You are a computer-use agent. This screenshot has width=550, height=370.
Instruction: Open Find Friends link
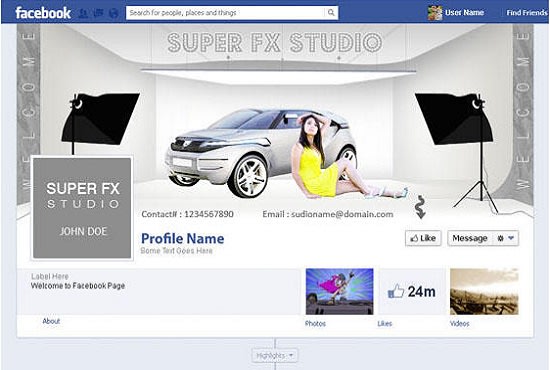coord(526,13)
